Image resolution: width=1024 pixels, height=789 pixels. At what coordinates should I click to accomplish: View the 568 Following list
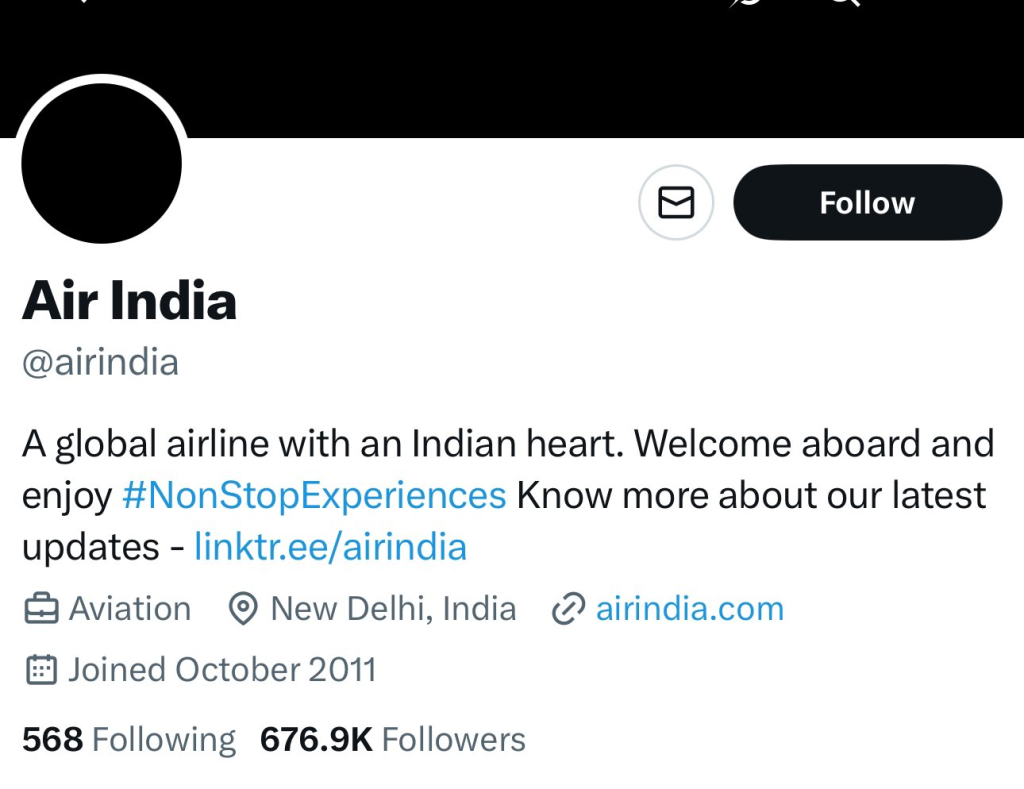(x=129, y=740)
